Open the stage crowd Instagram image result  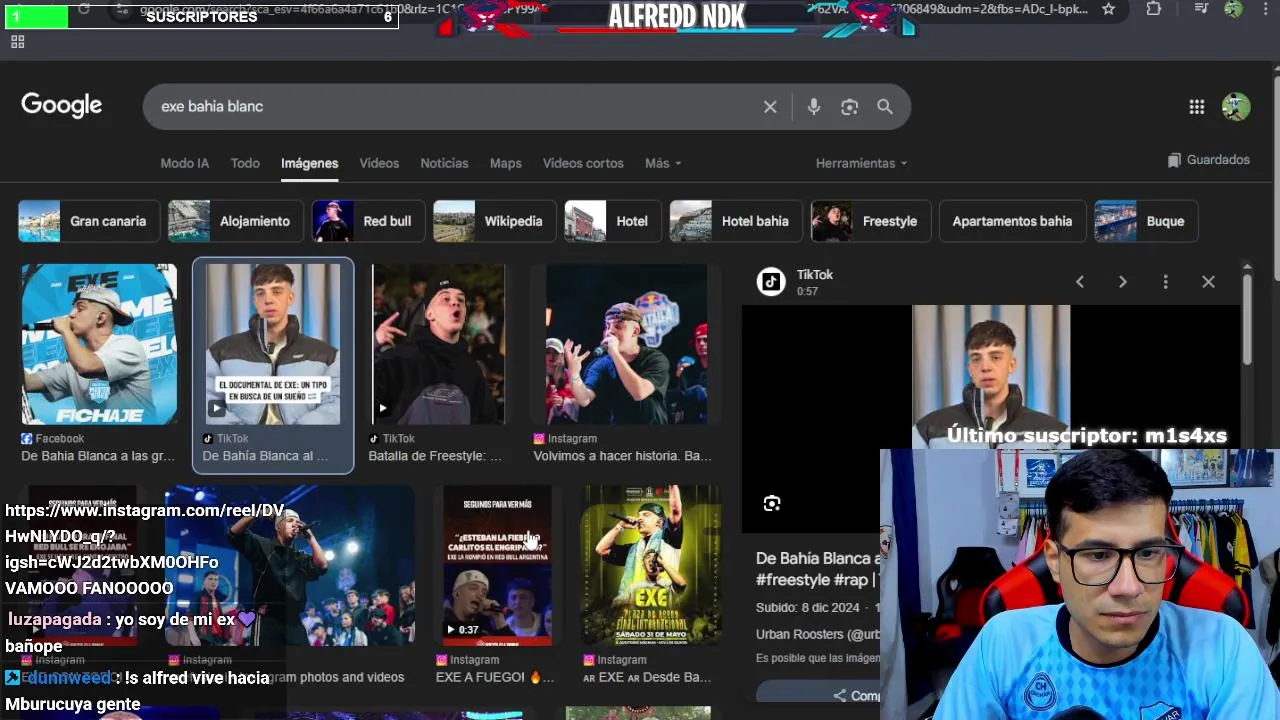point(289,566)
